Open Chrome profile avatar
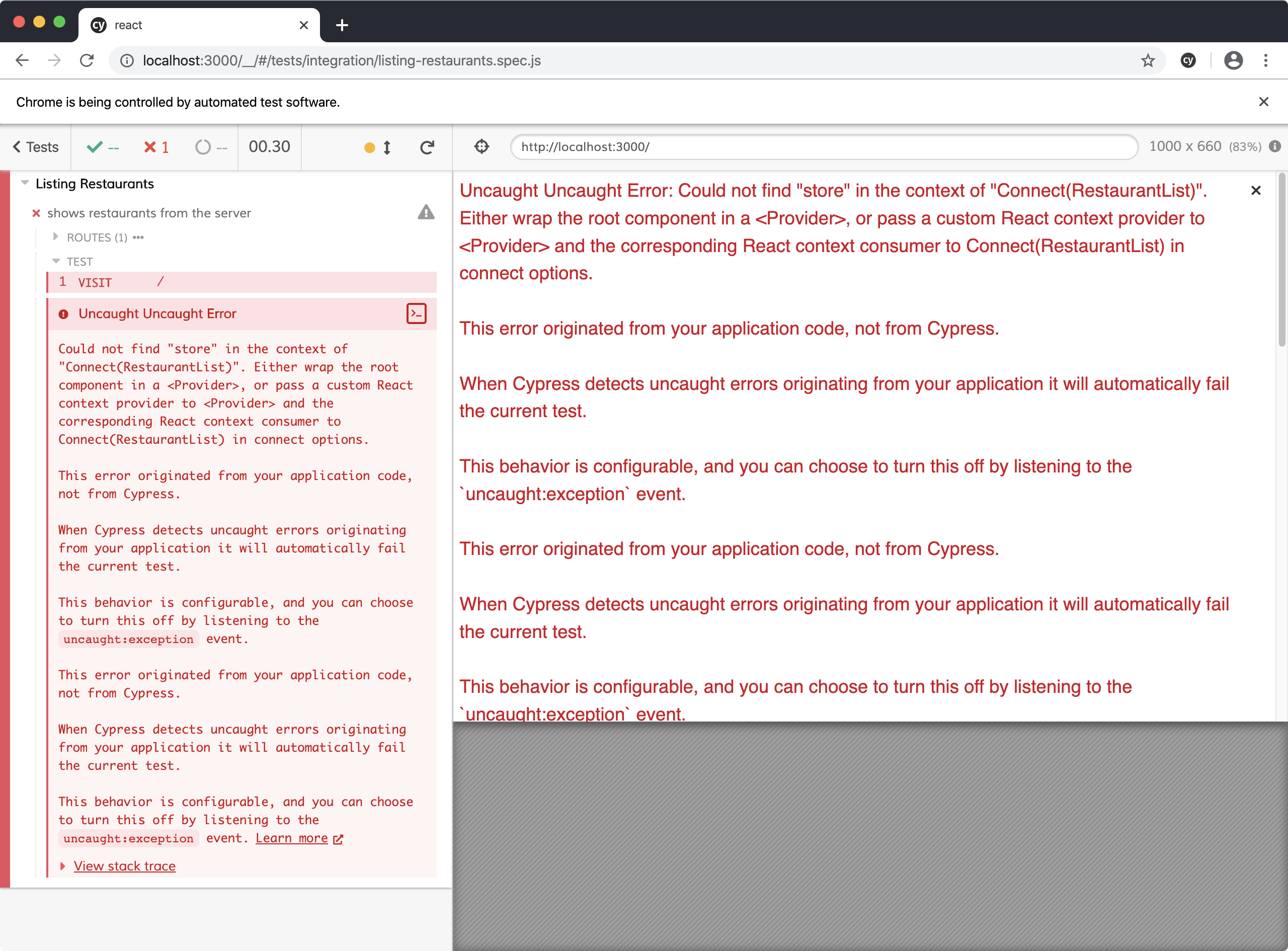 pyautogui.click(x=1233, y=60)
